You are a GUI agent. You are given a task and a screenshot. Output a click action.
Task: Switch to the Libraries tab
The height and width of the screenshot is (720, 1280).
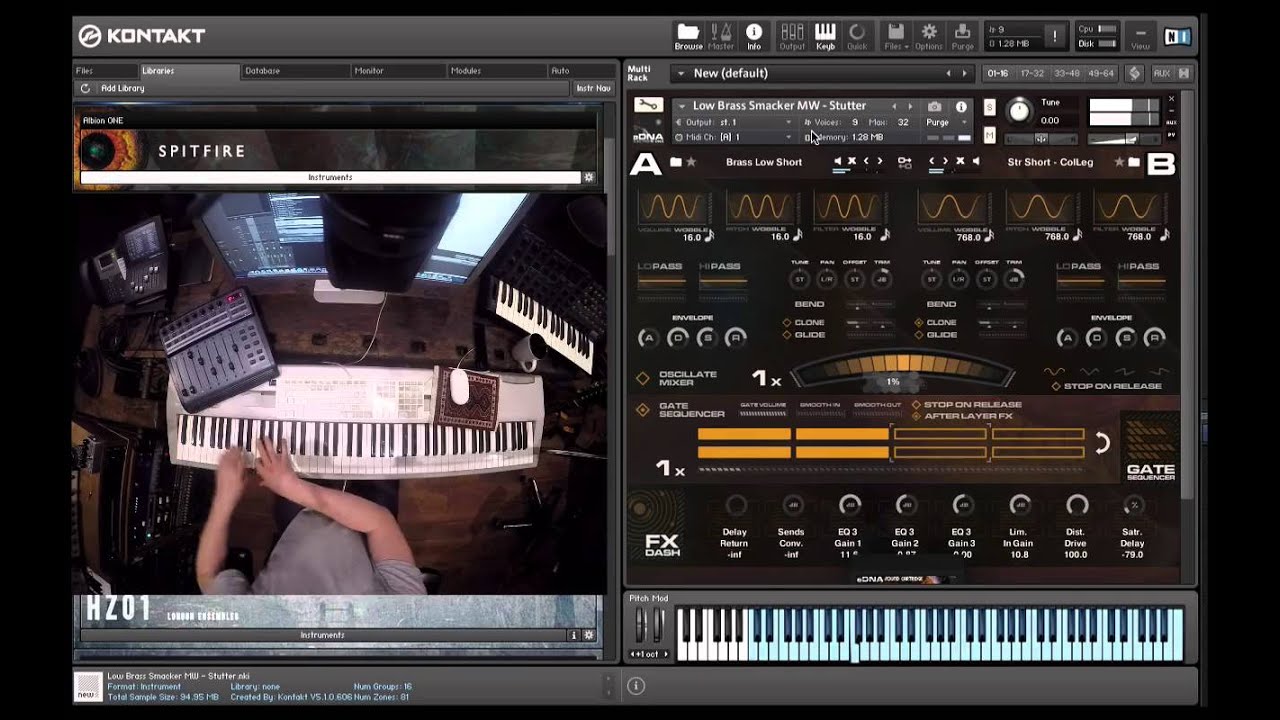(189, 71)
